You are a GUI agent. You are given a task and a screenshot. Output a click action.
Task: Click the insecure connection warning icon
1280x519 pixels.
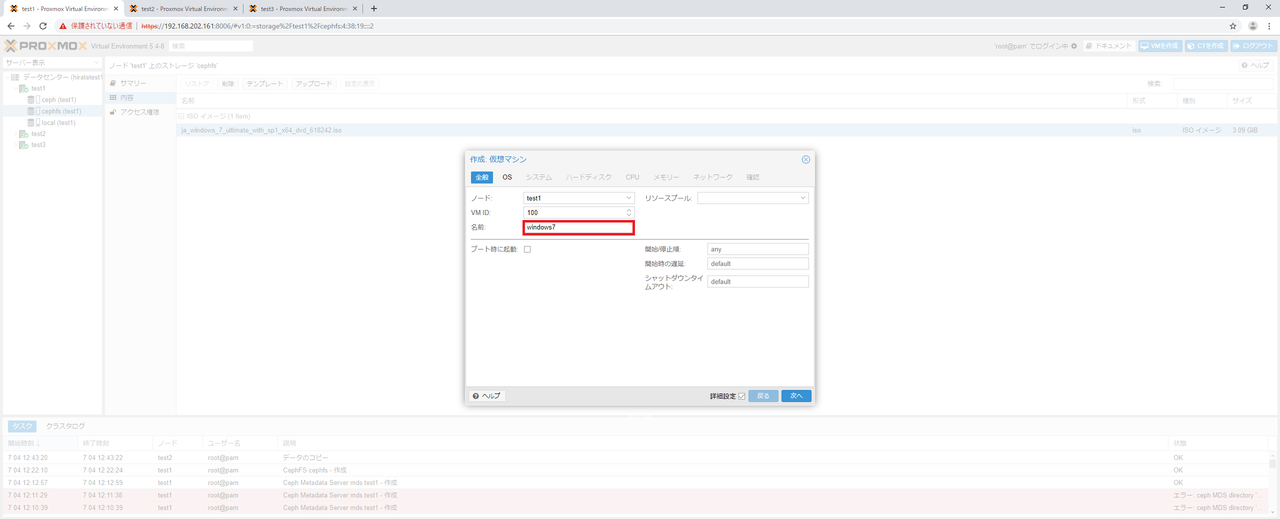pyautogui.click(x=62, y=26)
